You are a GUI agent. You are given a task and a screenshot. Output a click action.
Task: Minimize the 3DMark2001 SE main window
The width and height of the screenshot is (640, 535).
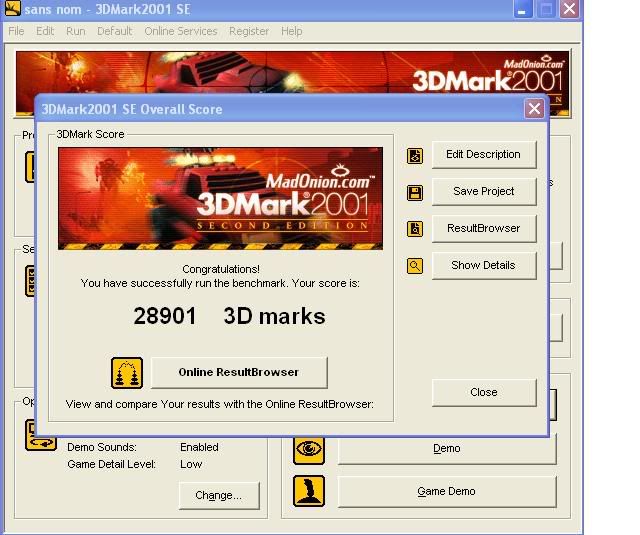click(x=522, y=9)
